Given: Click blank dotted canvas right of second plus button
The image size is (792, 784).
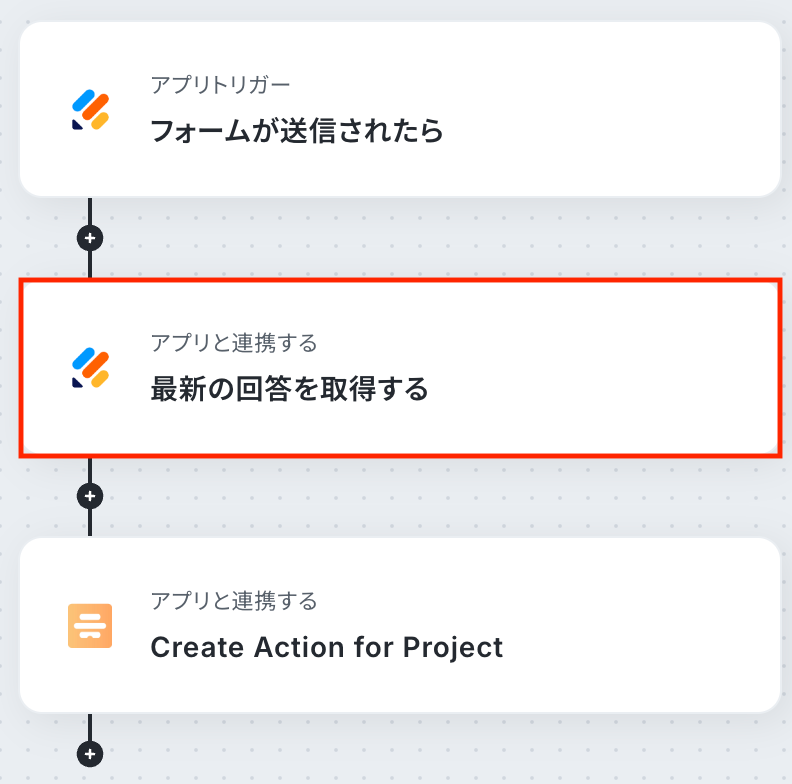Looking at the screenshot, I should pyautogui.click(x=400, y=496).
